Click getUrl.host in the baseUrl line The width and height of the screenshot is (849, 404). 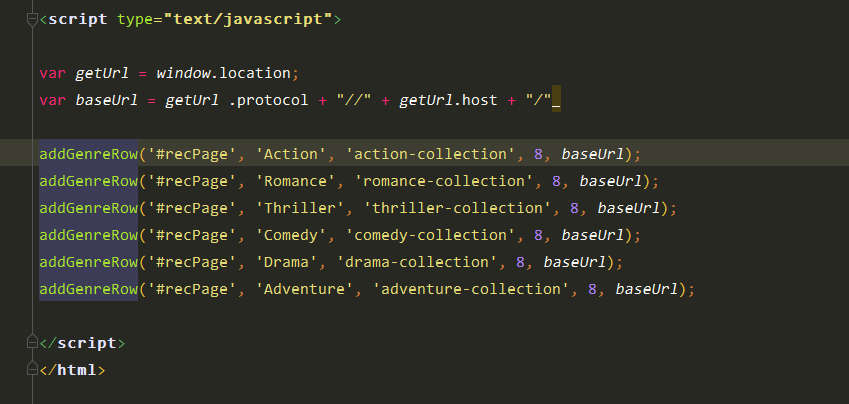point(448,100)
